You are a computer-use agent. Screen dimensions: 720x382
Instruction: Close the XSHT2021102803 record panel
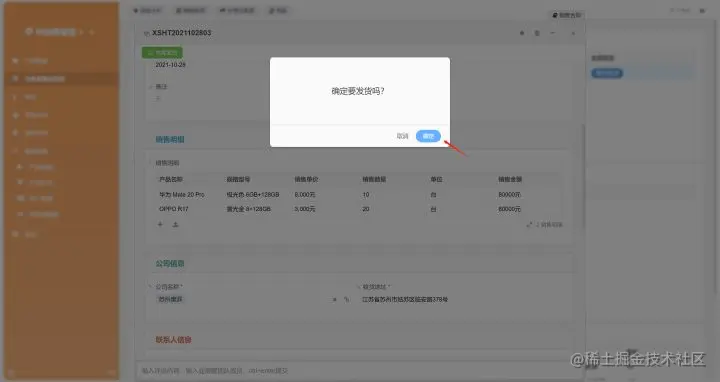coord(573,33)
